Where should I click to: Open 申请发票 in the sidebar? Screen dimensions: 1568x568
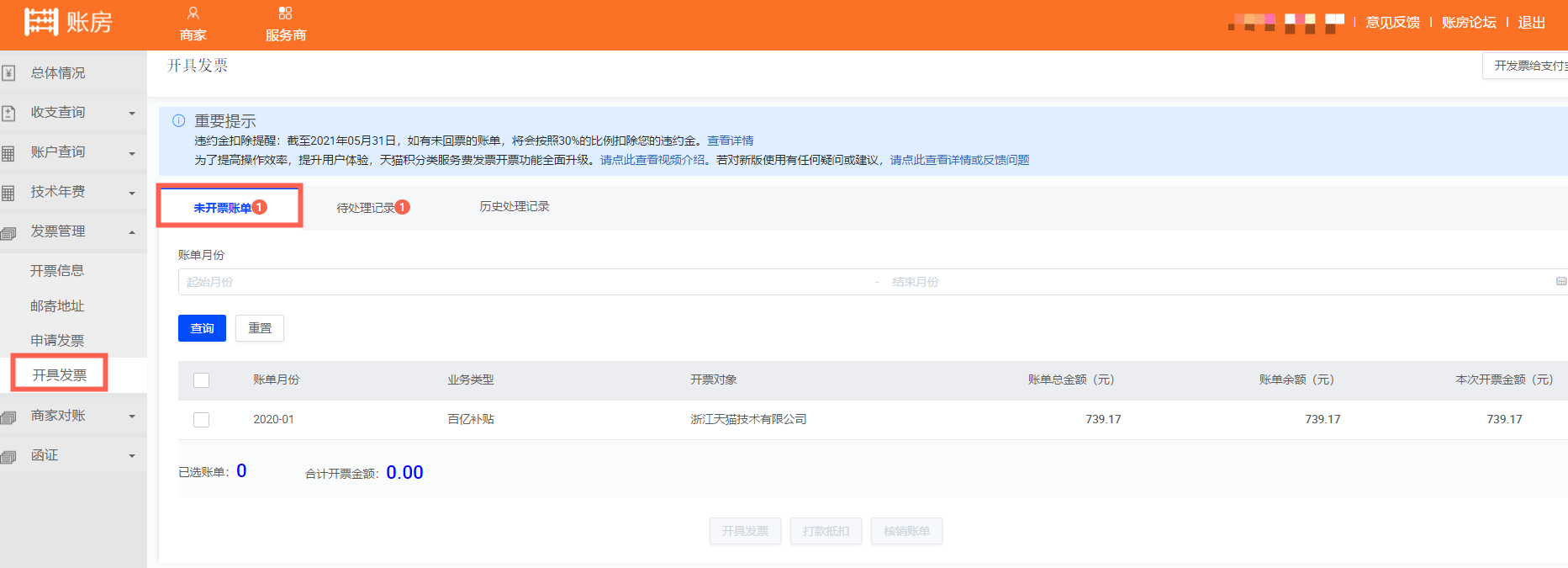(x=57, y=341)
